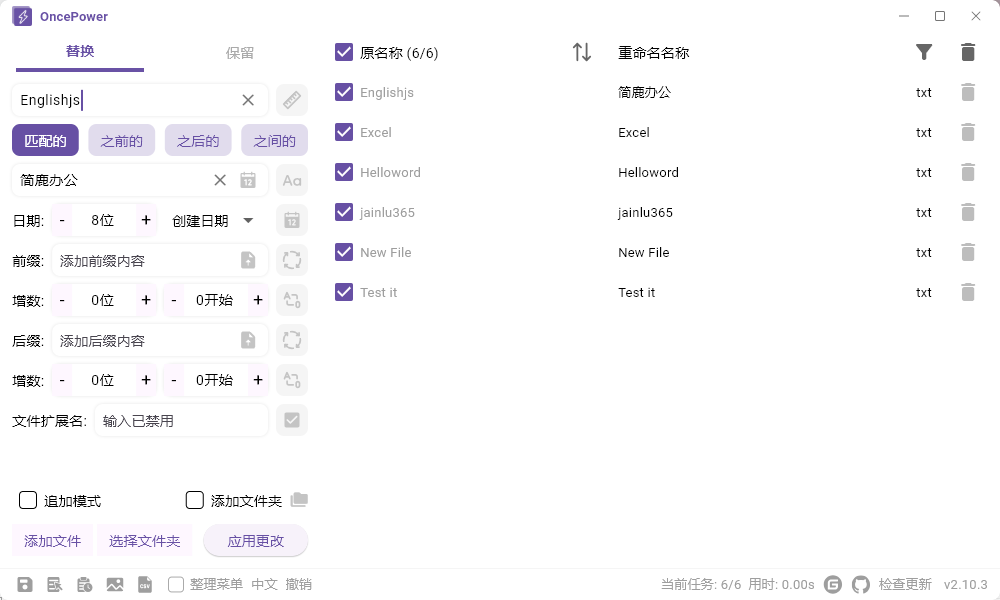
Task: Toggle the Aa case matching icon
Action: [x=290, y=180]
